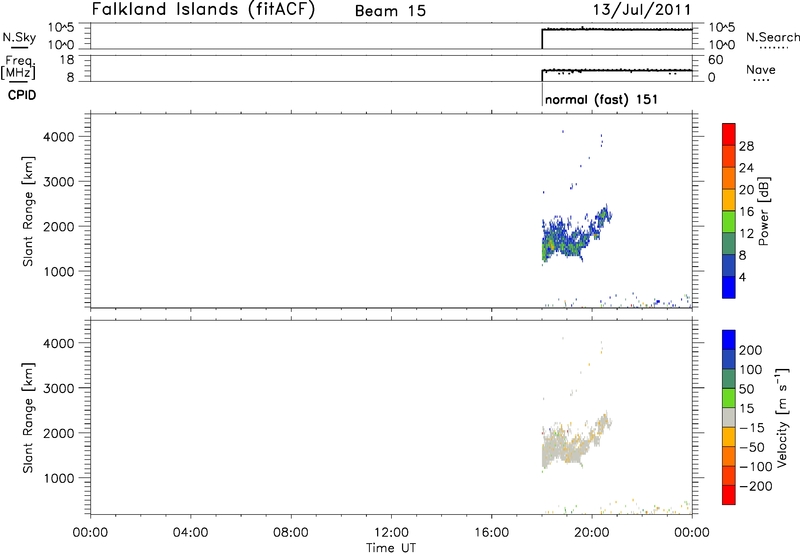Select the "normal (fast) 151" mode text

(601, 99)
